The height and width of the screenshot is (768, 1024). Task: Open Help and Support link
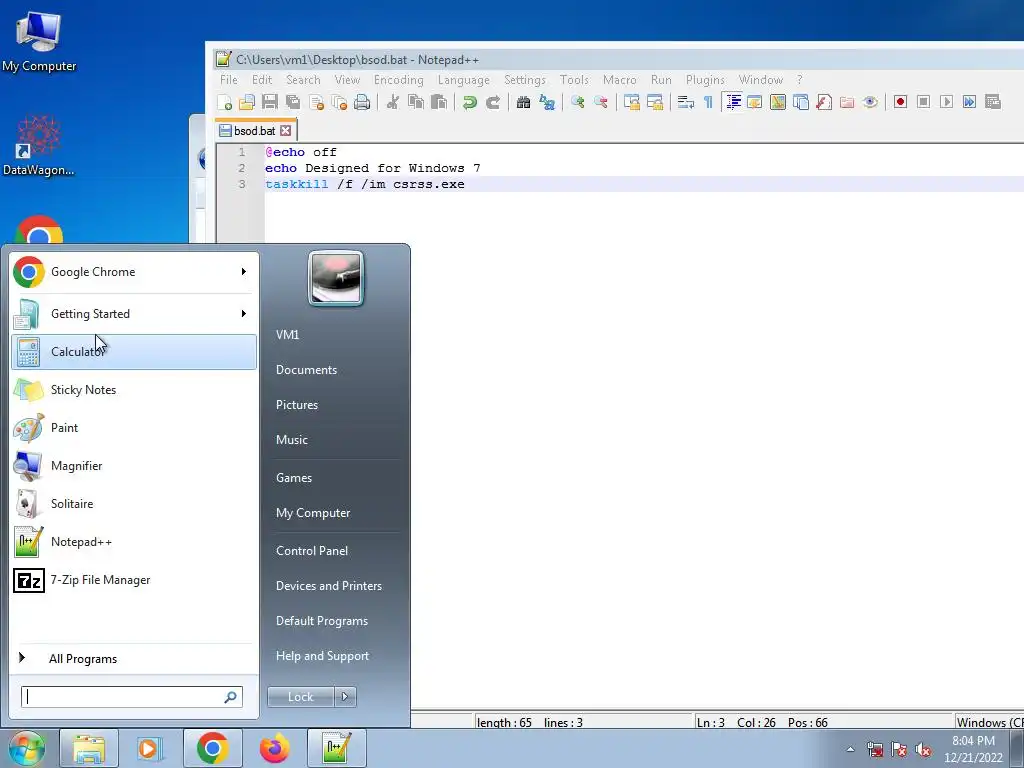point(322,656)
